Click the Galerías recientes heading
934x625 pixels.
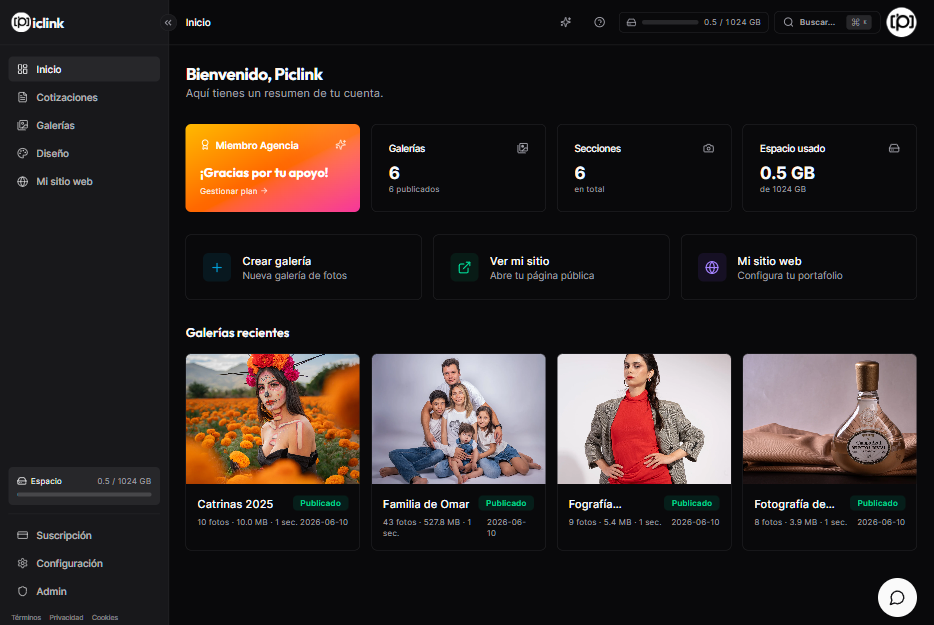click(x=238, y=333)
